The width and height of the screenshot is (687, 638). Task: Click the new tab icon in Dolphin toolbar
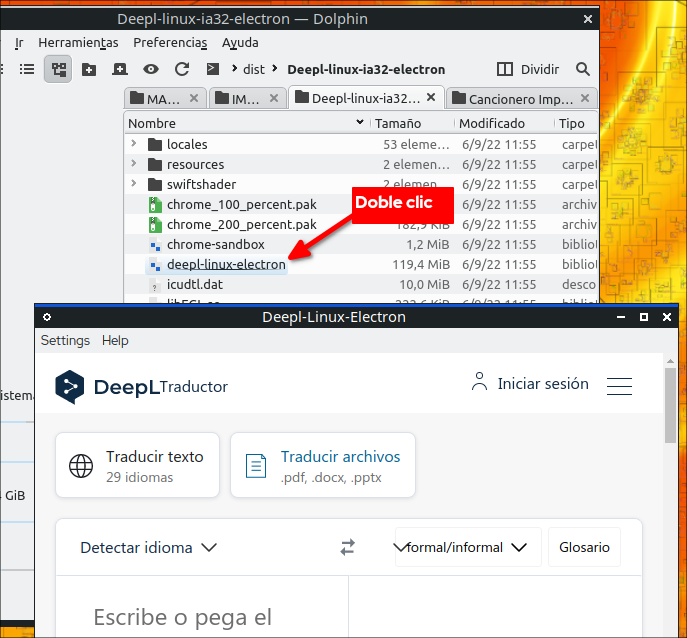pos(120,69)
